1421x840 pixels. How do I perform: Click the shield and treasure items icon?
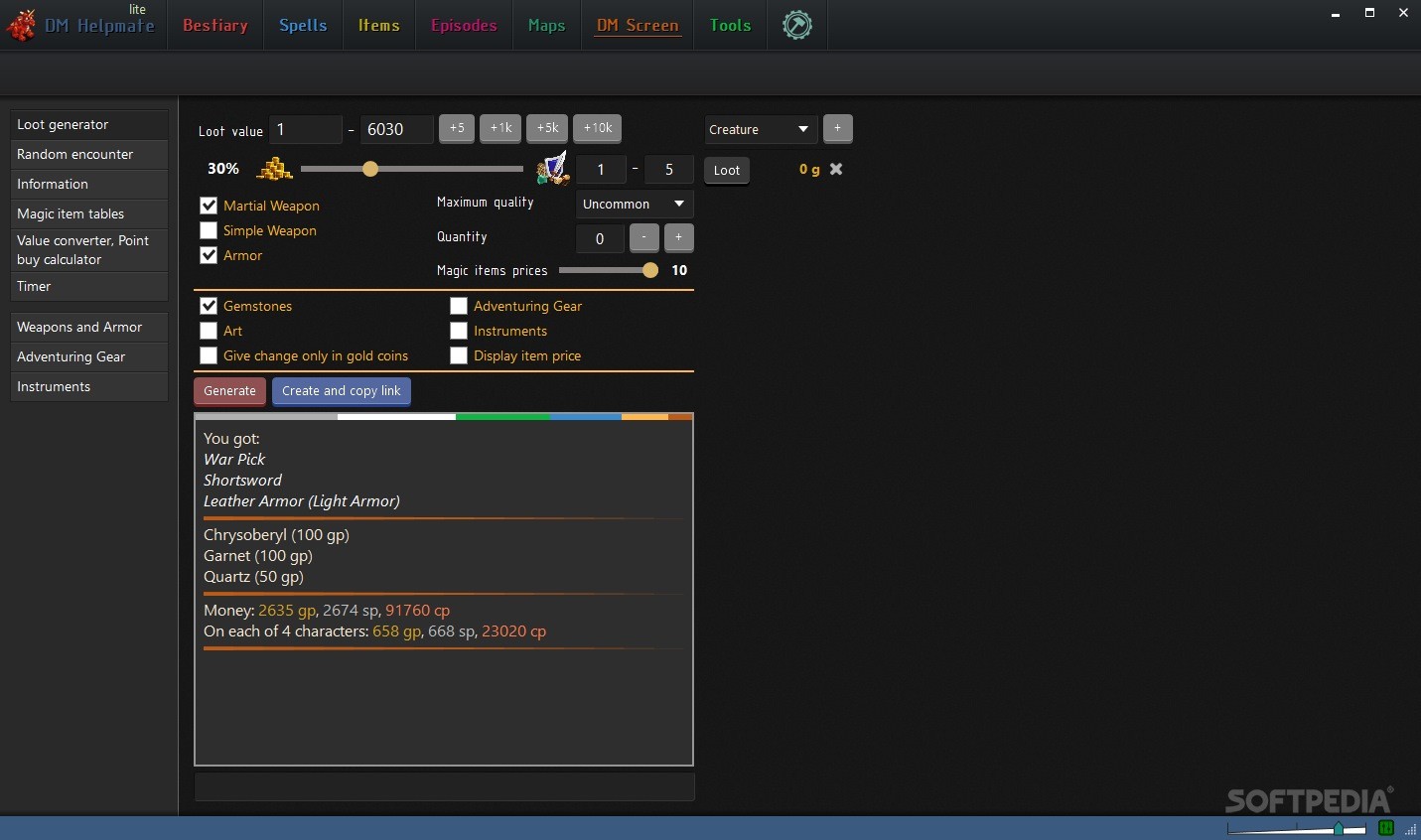pos(552,168)
